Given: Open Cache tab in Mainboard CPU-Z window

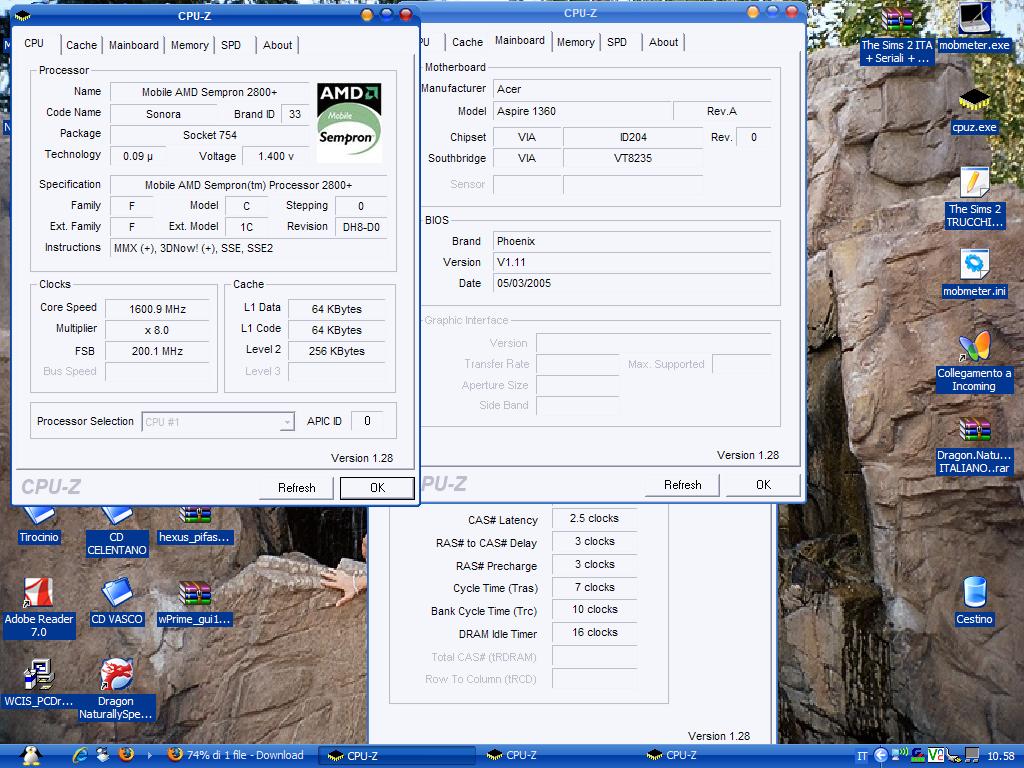Looking at the screenshot, I should 467,42.
